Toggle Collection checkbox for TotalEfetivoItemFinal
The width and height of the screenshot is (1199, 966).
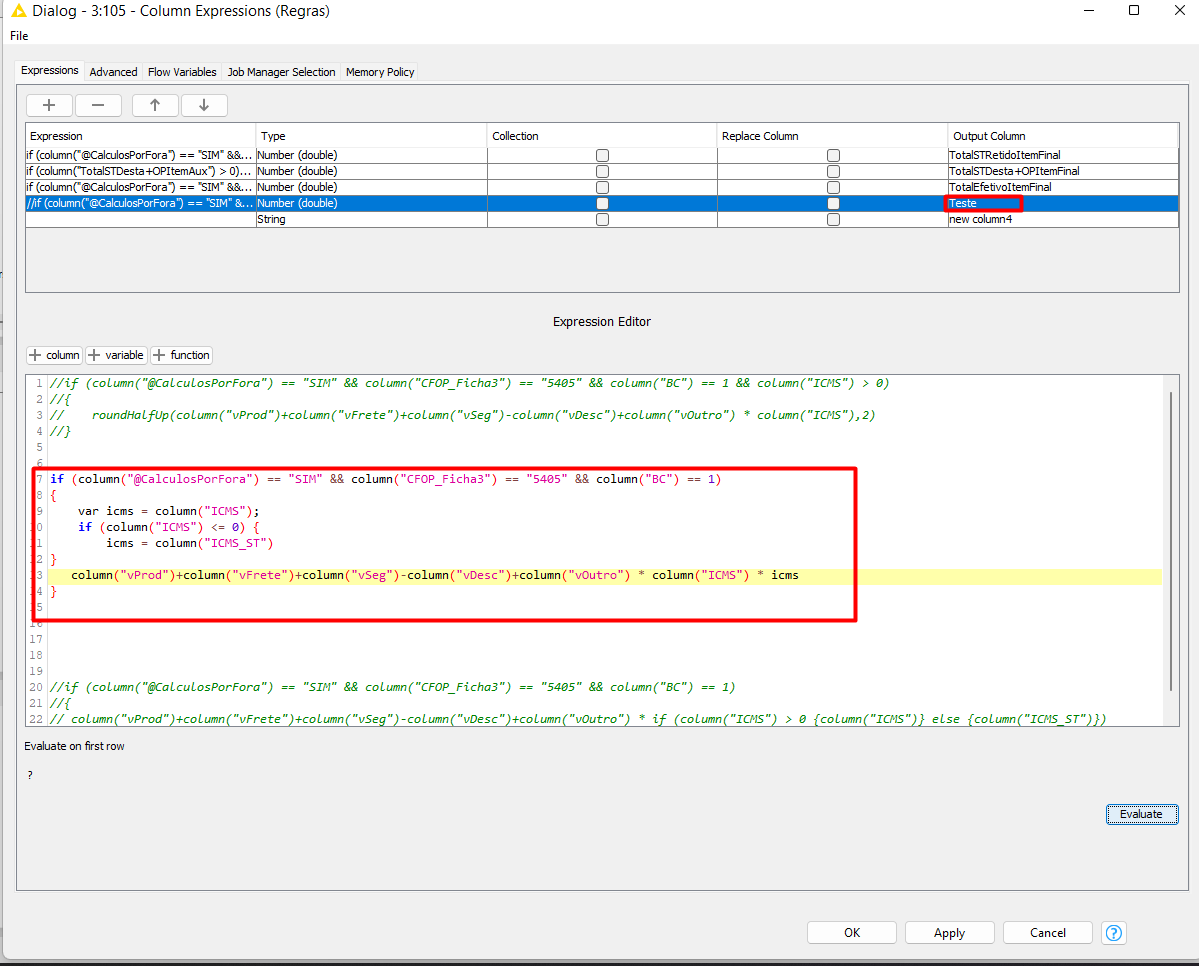(x=603, y=187)
